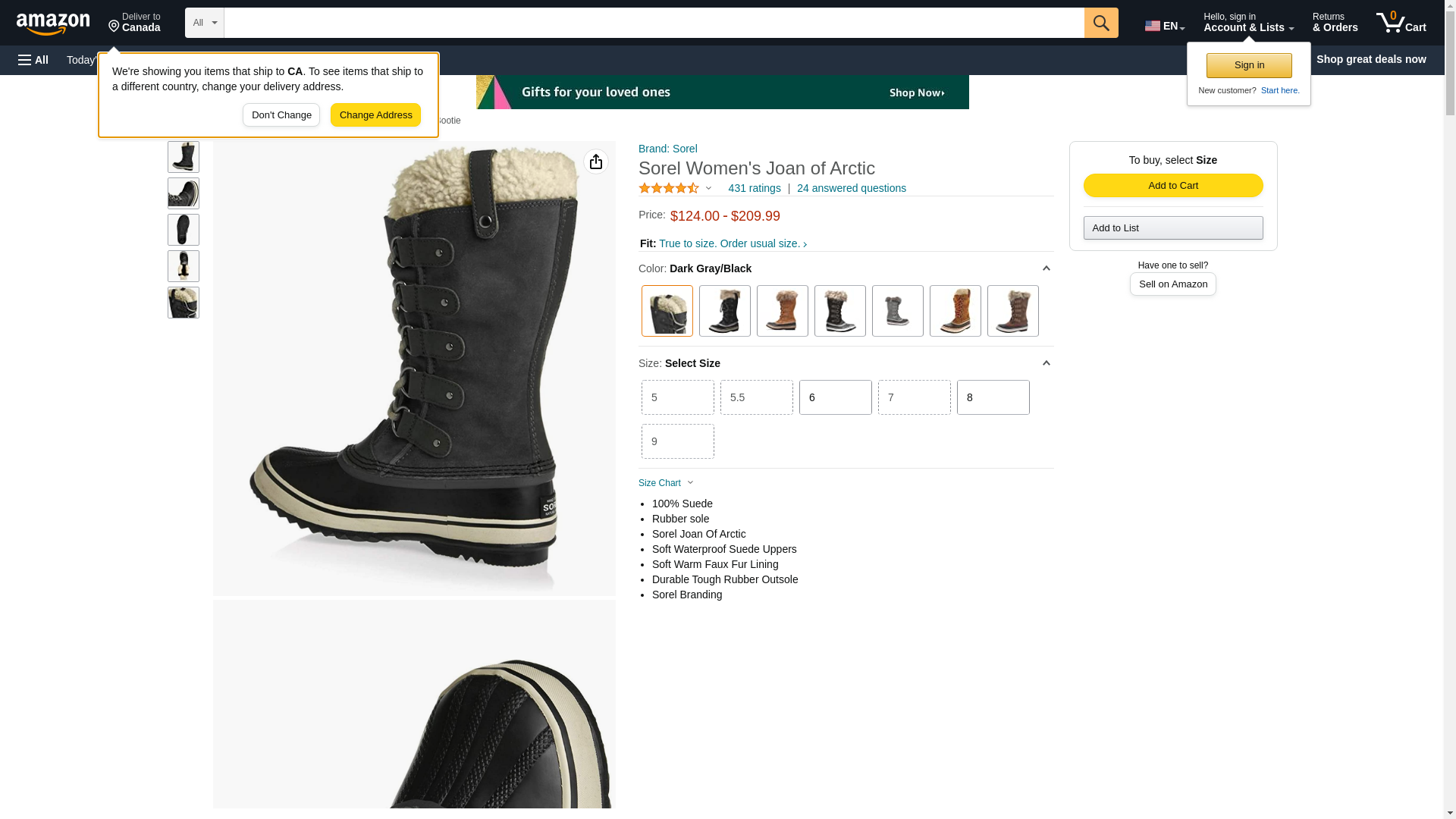Open the 24 answered questions link
This screenshot has width=1456, height=819.
point(851,188)
